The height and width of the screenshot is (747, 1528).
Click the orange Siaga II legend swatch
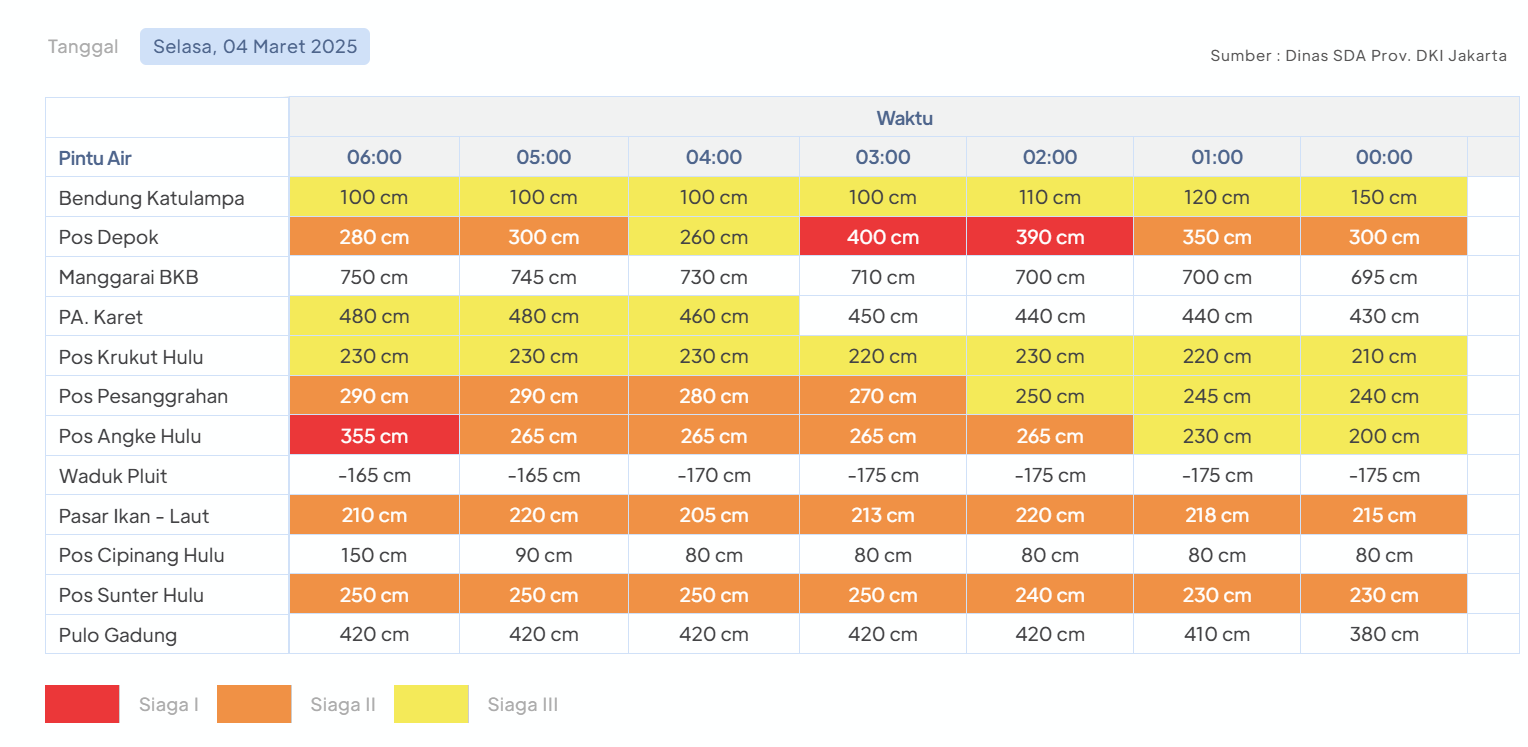coord(254,704)
